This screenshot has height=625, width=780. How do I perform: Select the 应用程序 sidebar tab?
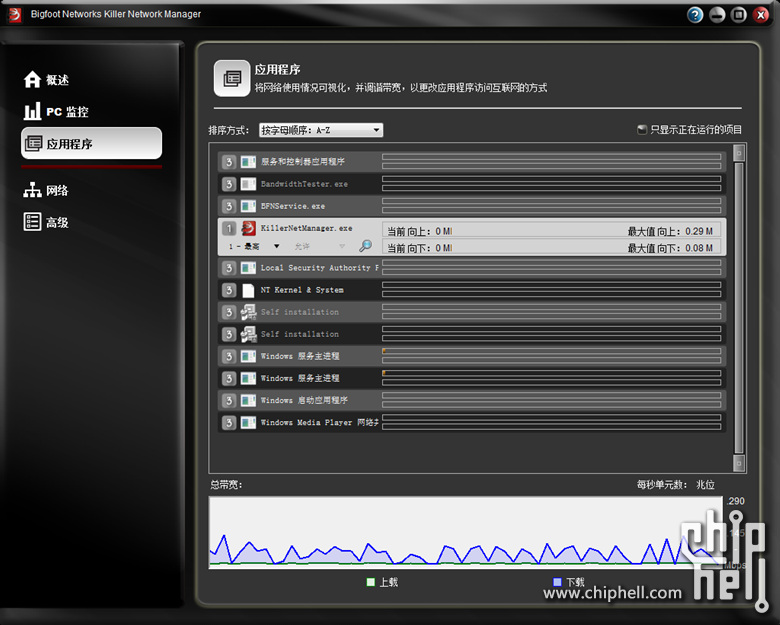pyautogui.click(x=92, y=143)
